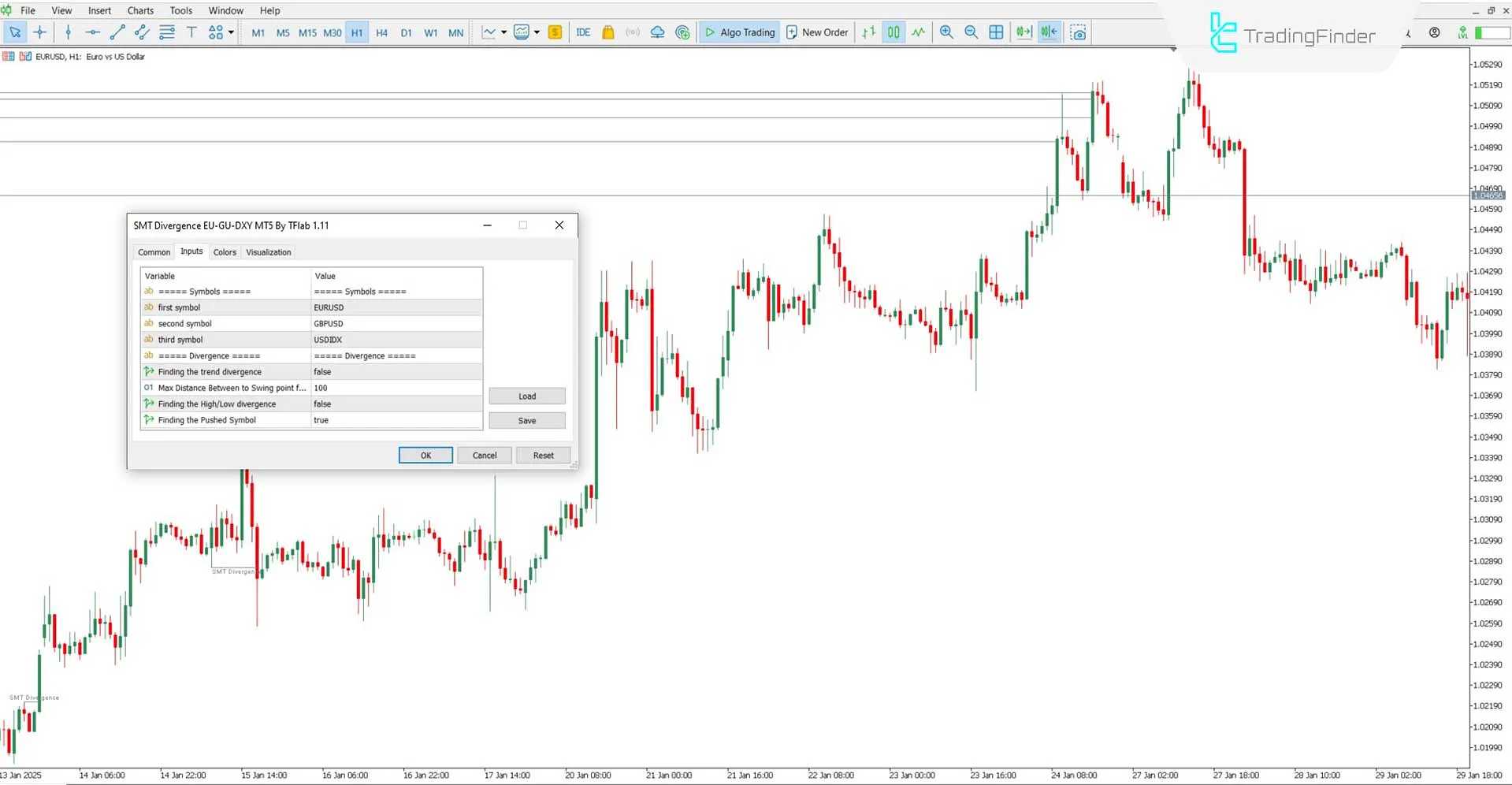Switch chart to M1 timeframe

(x=258, y=32)
